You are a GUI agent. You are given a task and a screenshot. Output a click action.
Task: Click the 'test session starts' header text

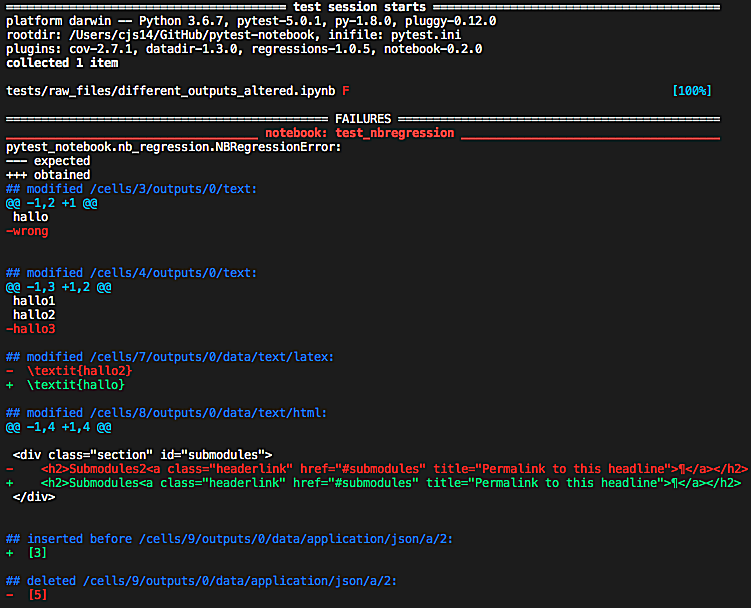[359, 7]
